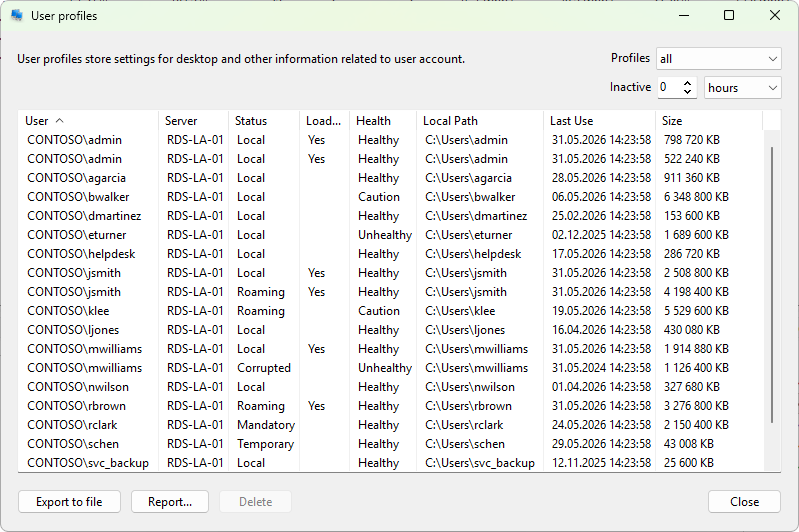Click Caution in the bwalker row
Screen dimensions: 799x532
(379, 197)
